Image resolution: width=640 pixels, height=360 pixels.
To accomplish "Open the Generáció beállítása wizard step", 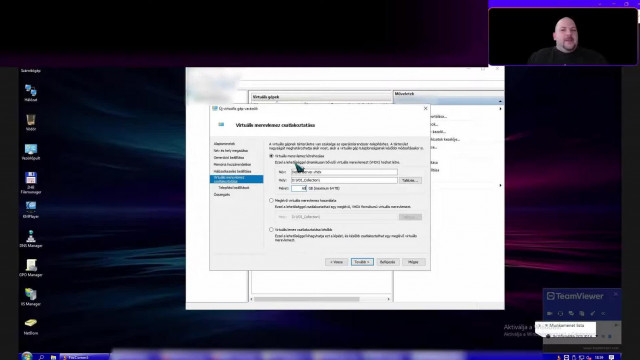I will click(229, 158).
